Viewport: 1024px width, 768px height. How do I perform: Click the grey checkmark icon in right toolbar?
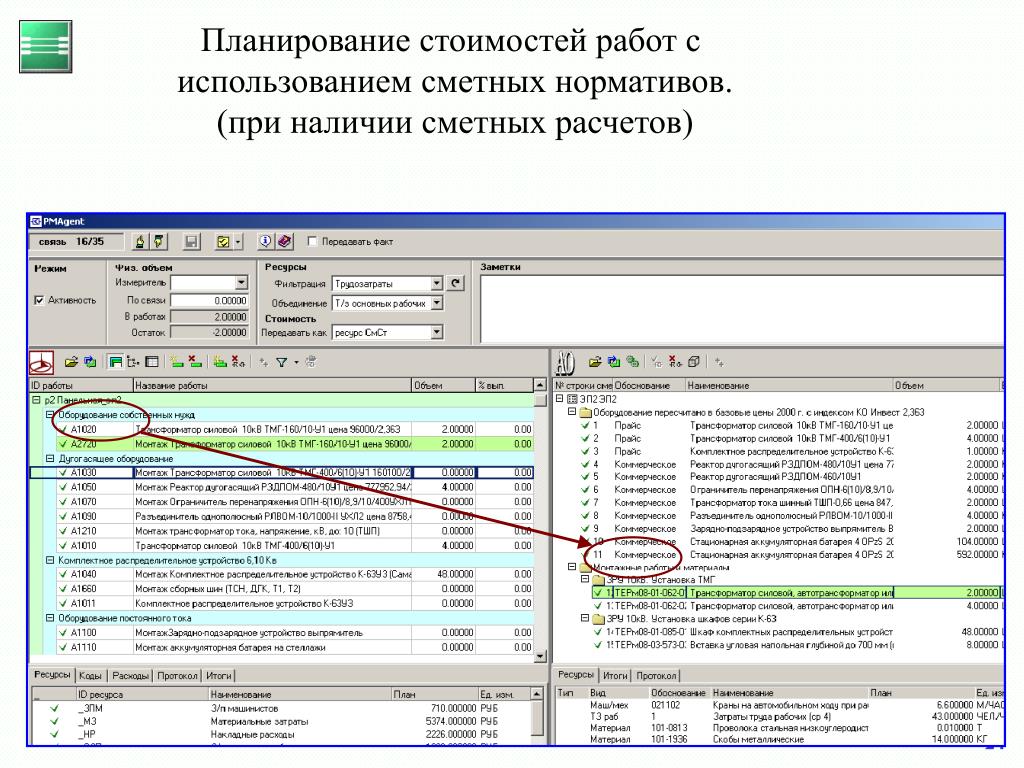point(656,362)
